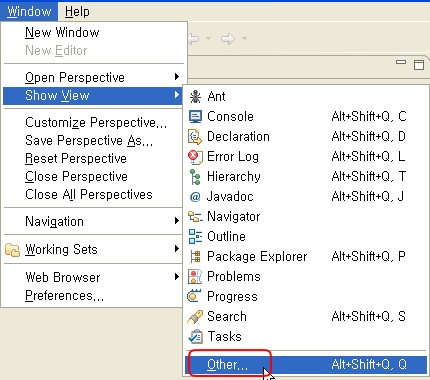Show the Search view
Screen dimensions: 430x380
pyautogui.click(x=306, y=317)
